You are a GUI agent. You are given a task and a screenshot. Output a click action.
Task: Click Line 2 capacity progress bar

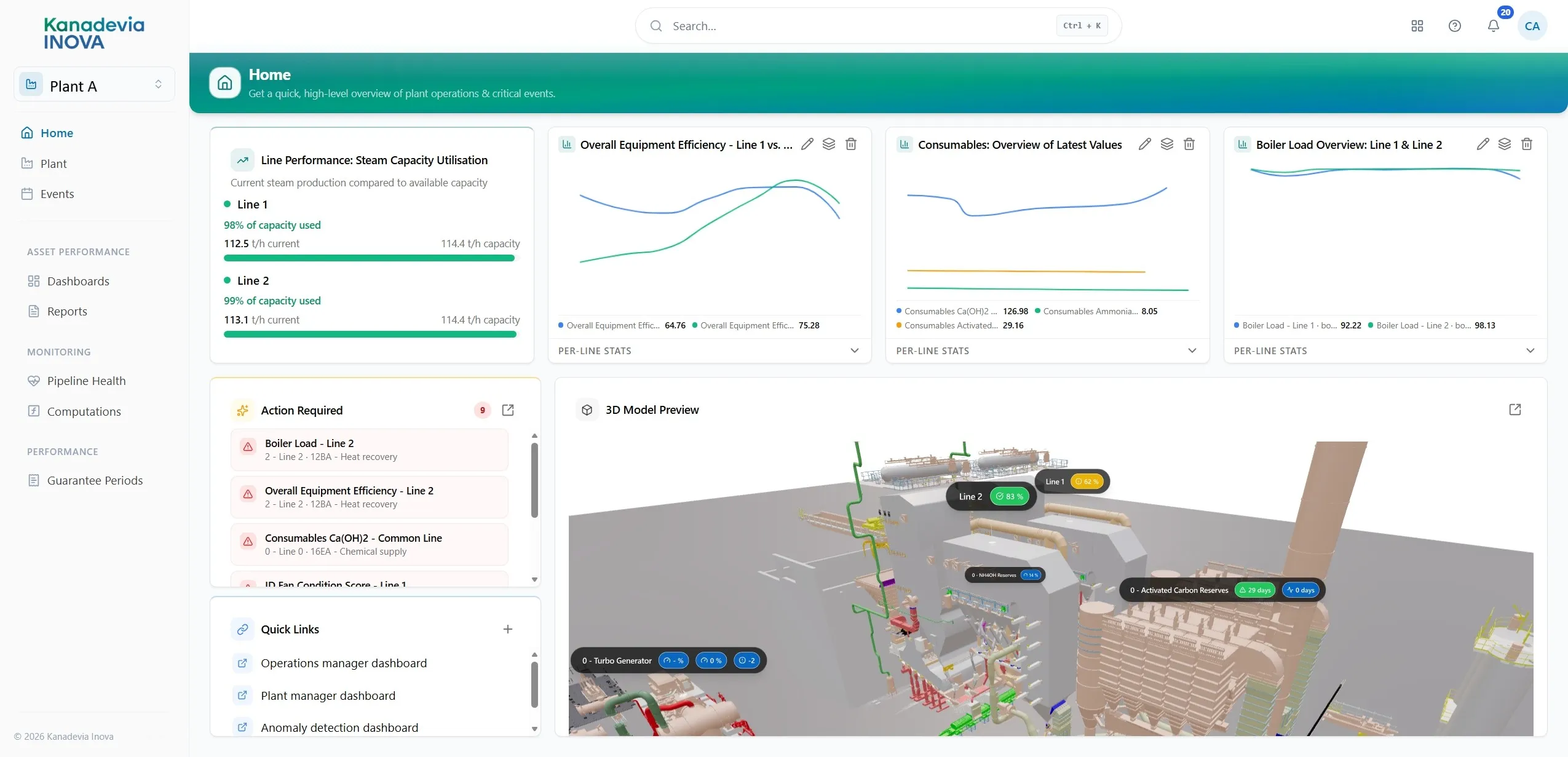point(371,335)
